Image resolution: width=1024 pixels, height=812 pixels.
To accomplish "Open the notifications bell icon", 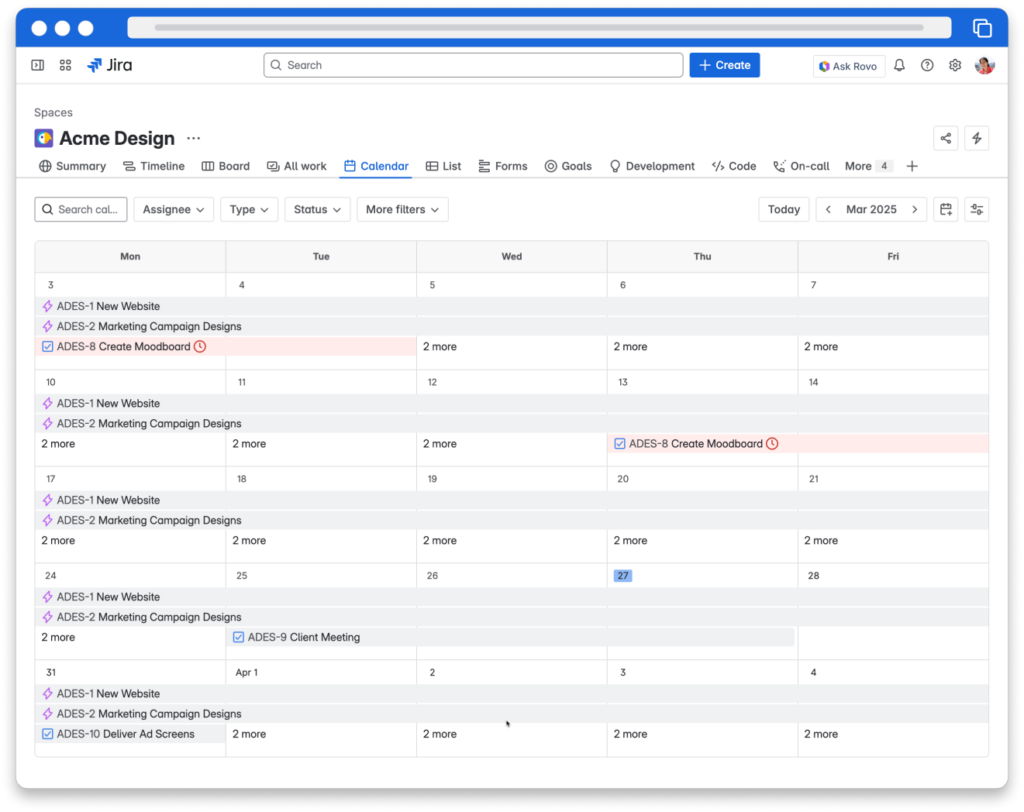I will tap(899, 65).
